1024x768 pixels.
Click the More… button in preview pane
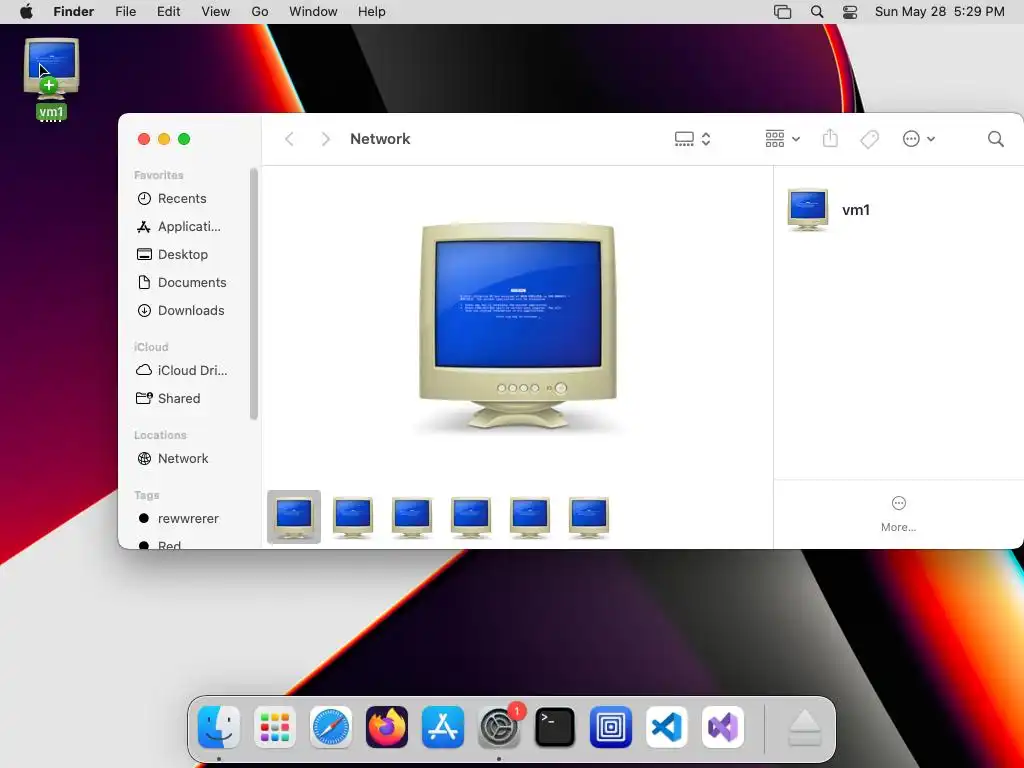899,514
